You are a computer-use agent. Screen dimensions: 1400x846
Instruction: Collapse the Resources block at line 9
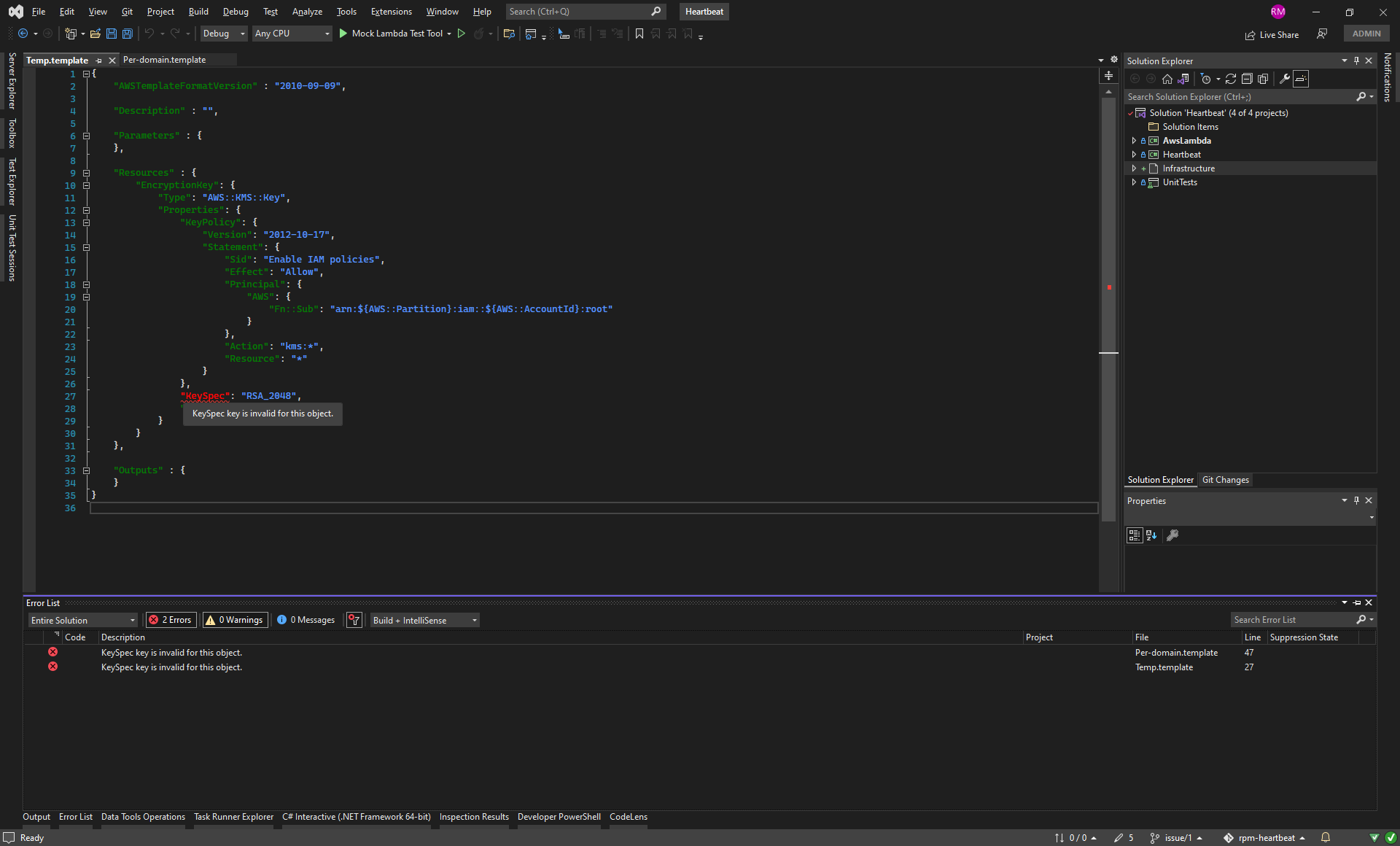(x=86, y=173)
